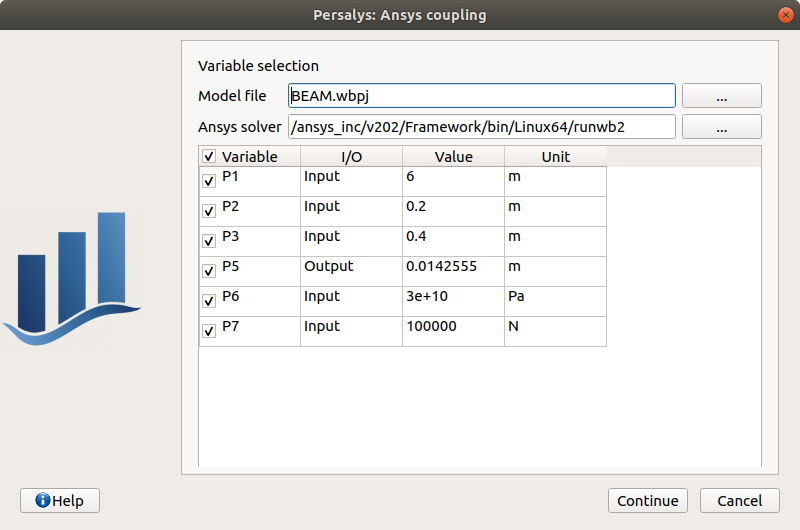
Task: Click the Ansys solver path input field
Action: pyautogui.click(x=480, y=127)
